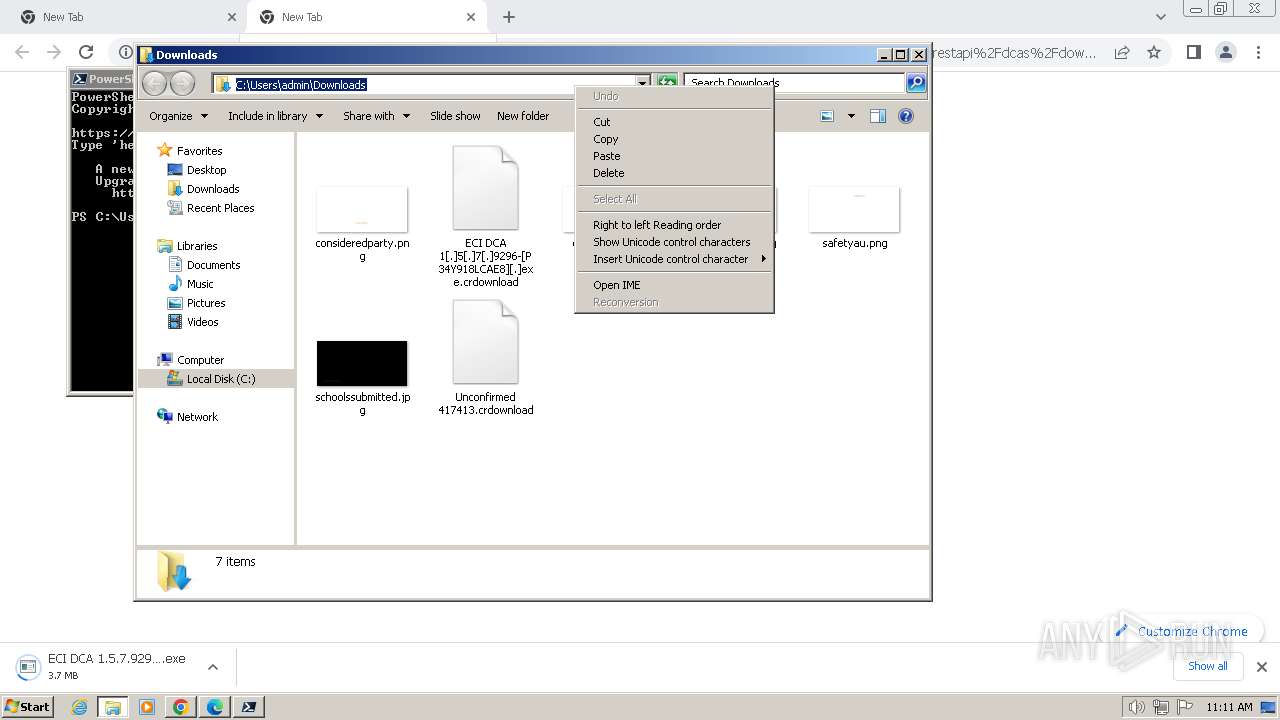Open Chrome tab search chevron

pyautogui.click(x=1160, y=17)
